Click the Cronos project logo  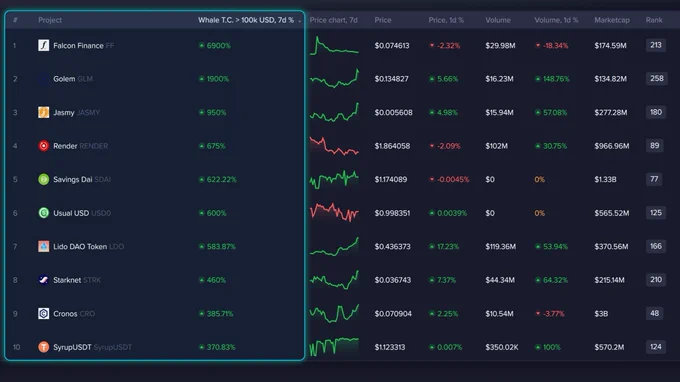(43, 313)
